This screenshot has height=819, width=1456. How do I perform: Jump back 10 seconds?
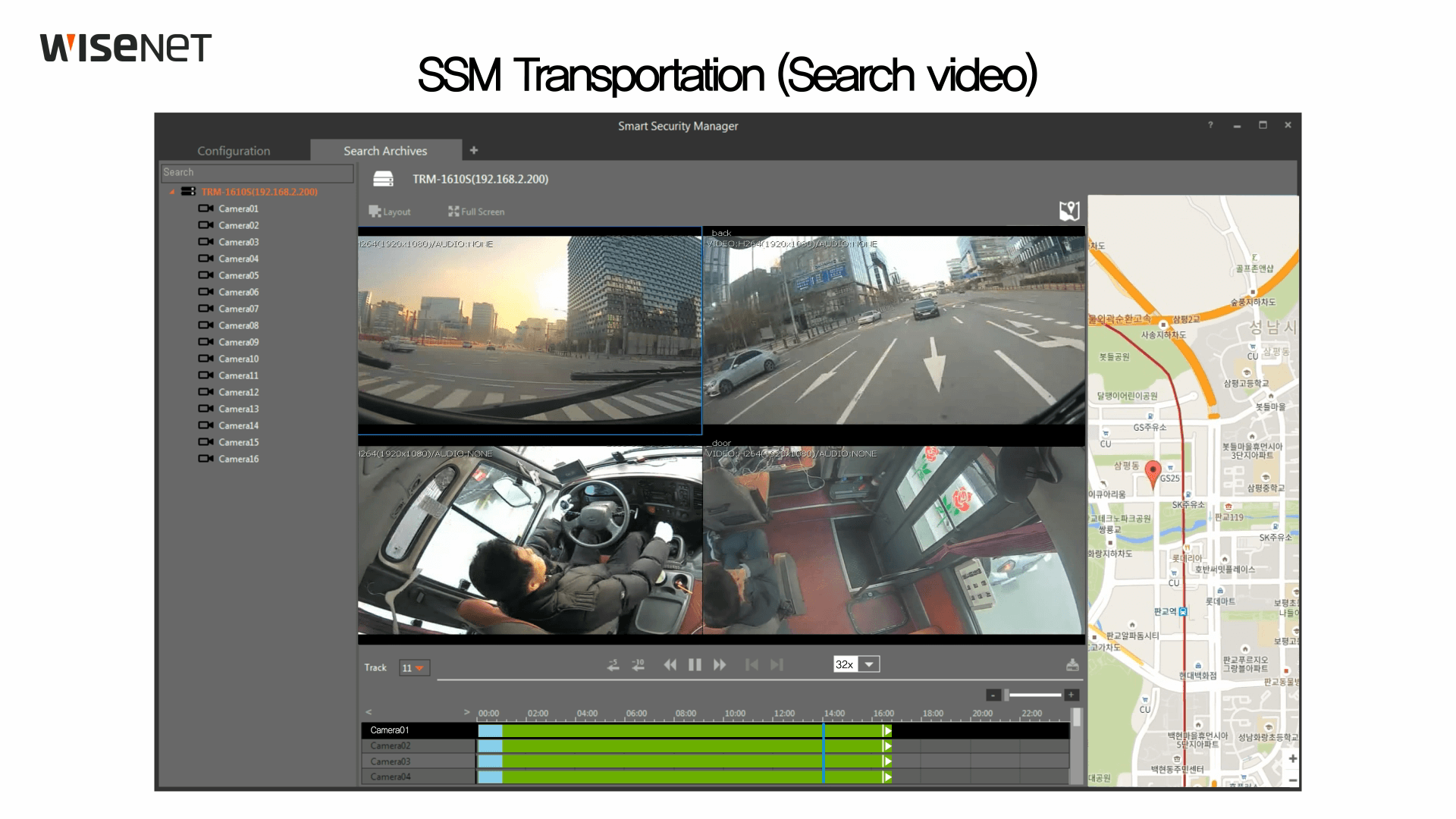[x=639, y=665]
